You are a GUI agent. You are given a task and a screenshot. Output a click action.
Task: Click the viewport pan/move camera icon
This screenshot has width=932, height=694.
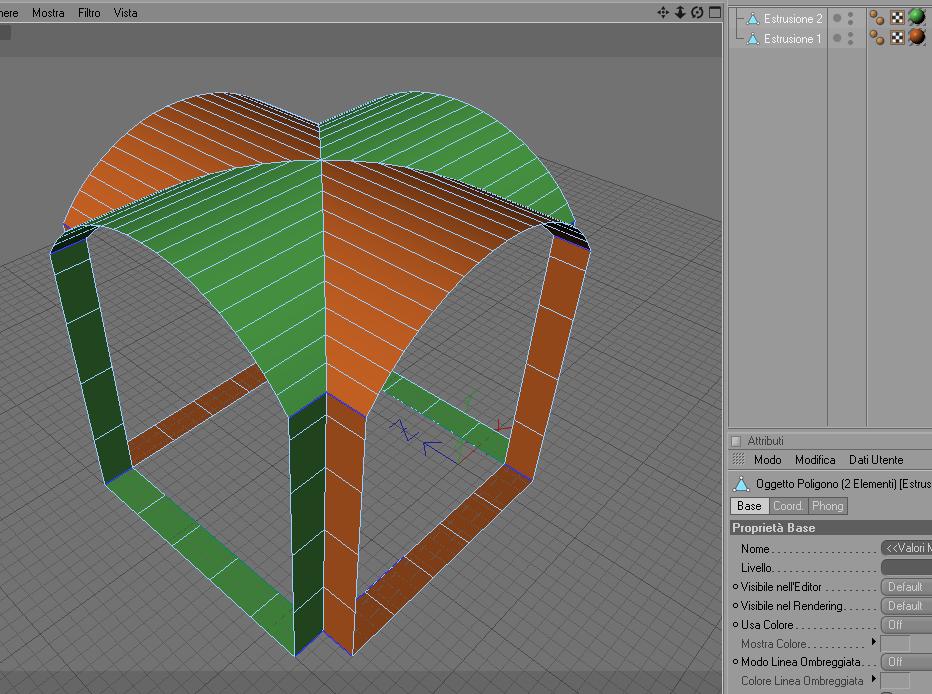click(x=663, y=12)
